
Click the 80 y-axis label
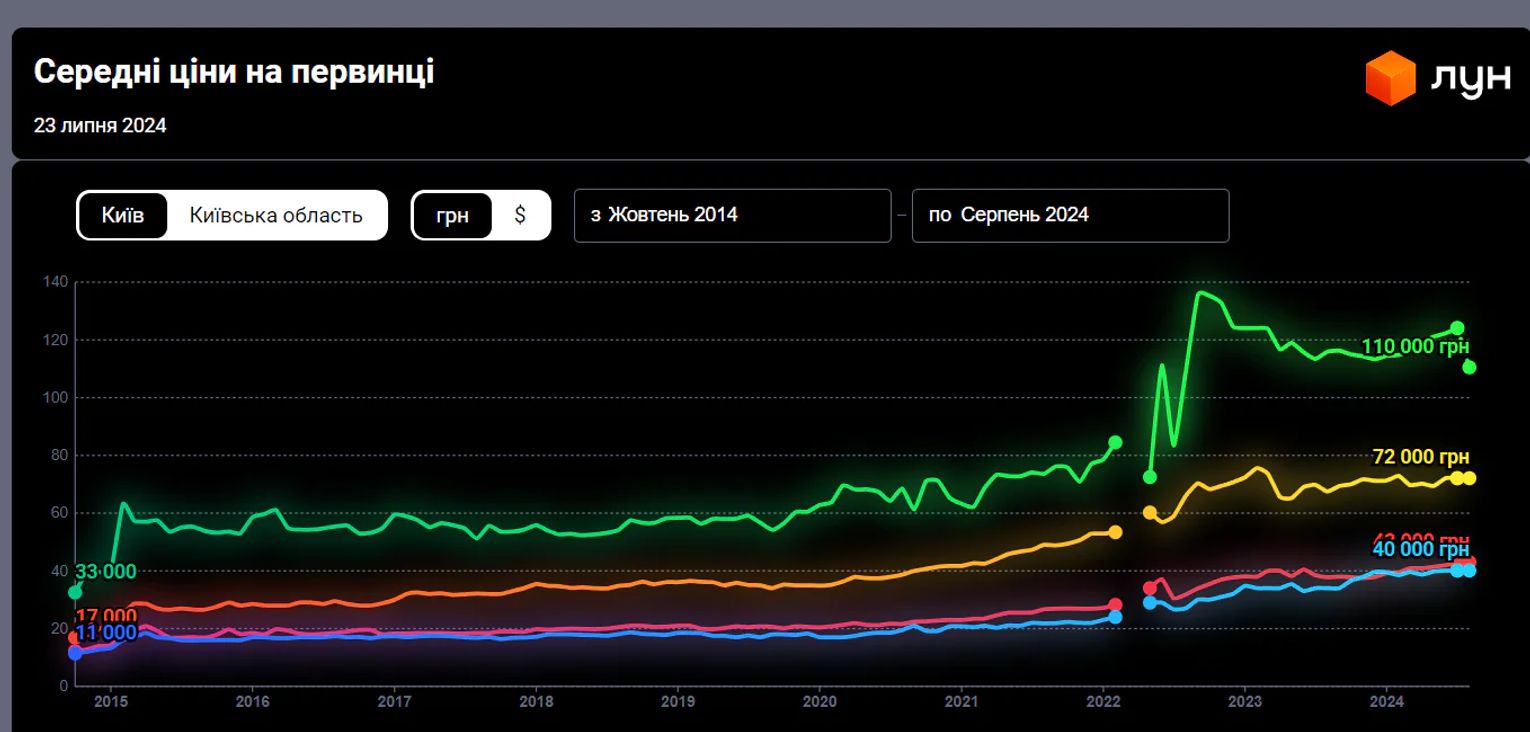60,455
